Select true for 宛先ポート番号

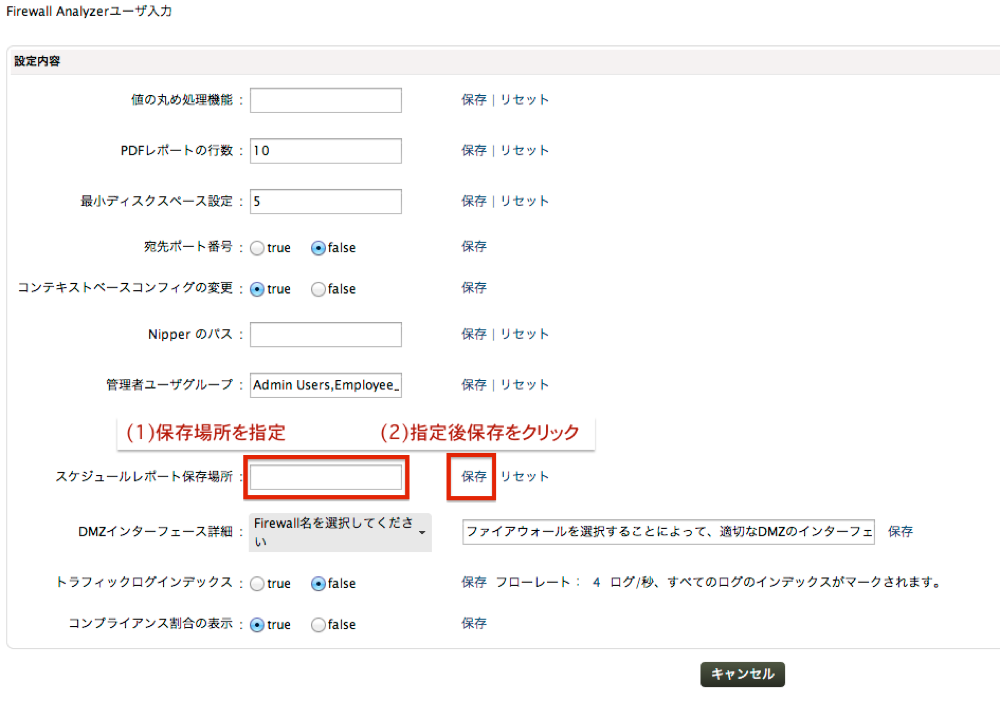click(257, 248)
